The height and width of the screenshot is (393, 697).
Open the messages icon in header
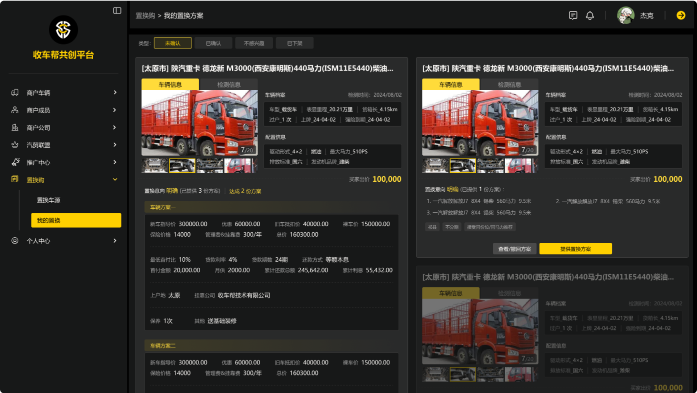(x=573, y=16)
